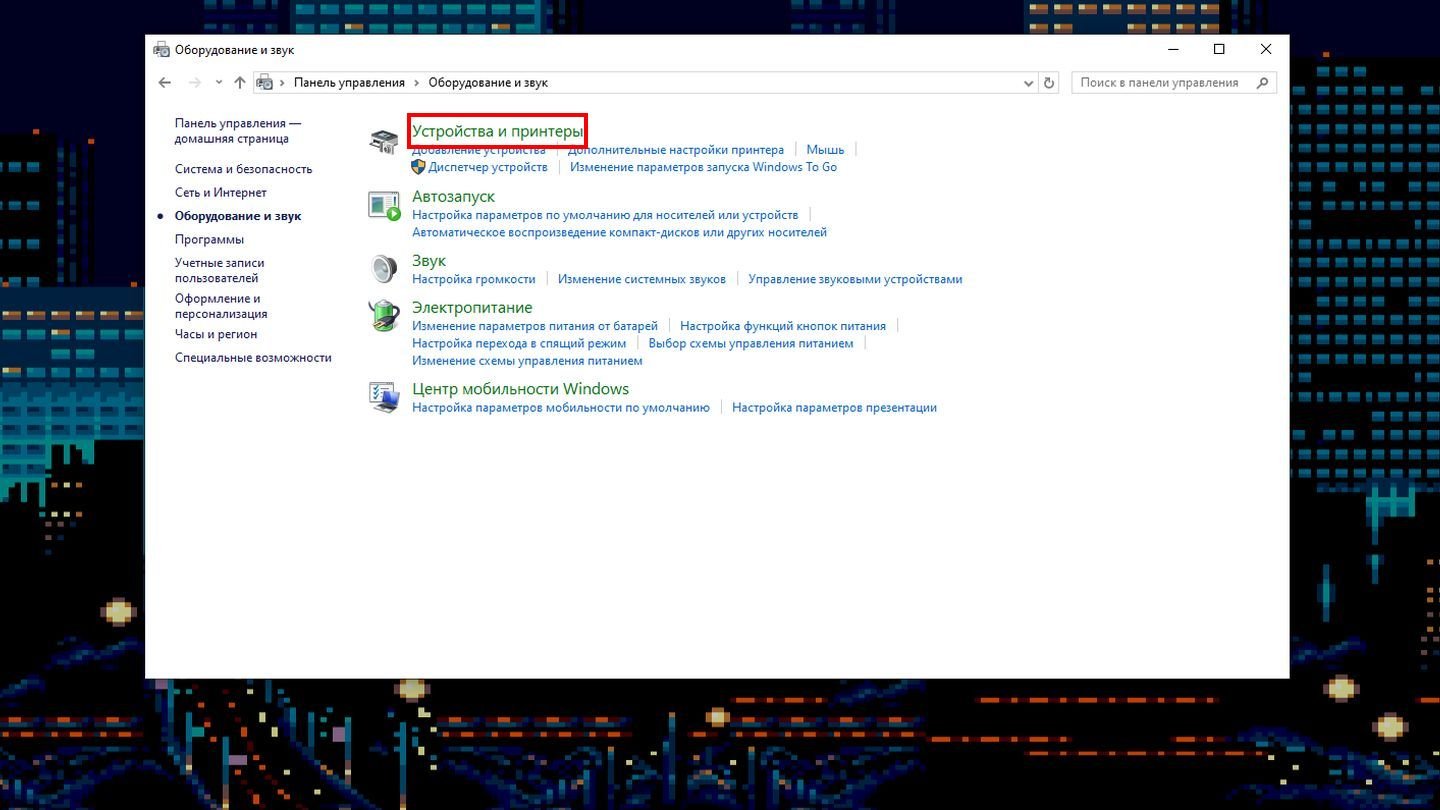Click Дополнительные настройки принтера link
This screenshot has width=1440, height=810.
tap(676, 150)
